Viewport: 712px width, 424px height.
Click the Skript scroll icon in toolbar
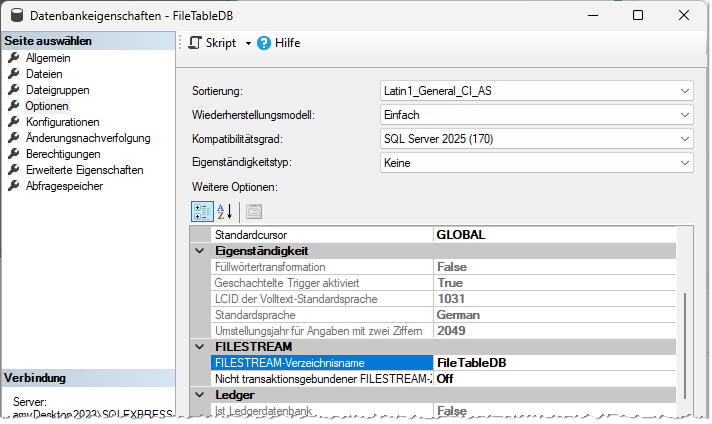(x=195, y=43)
